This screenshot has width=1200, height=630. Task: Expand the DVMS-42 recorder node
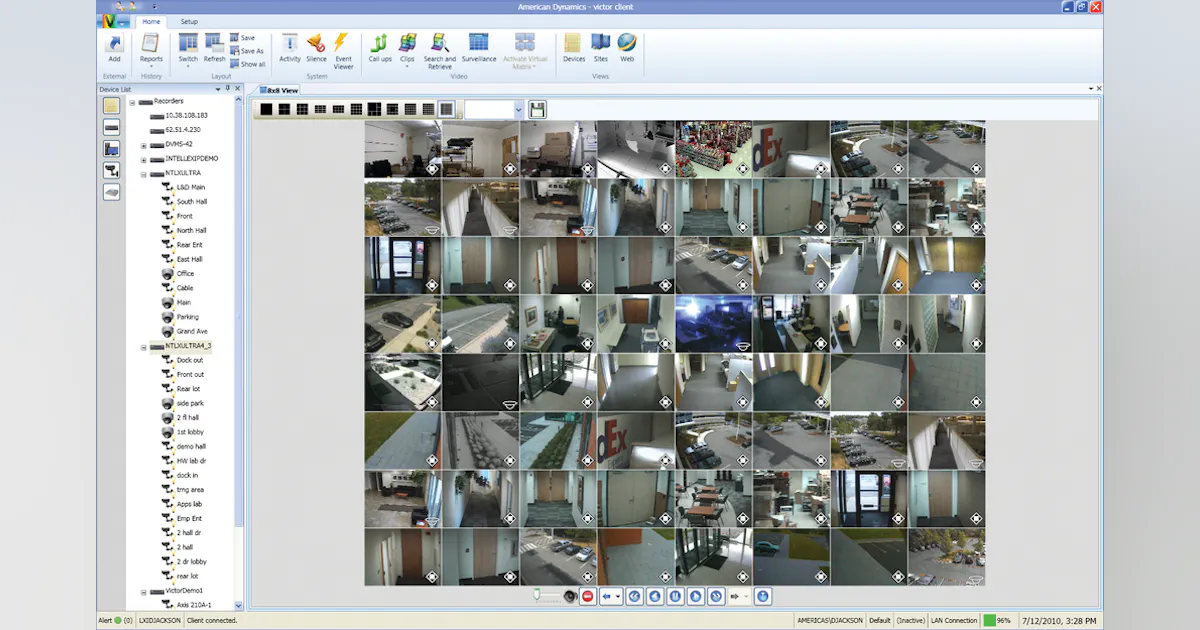[x=144, y=144]
